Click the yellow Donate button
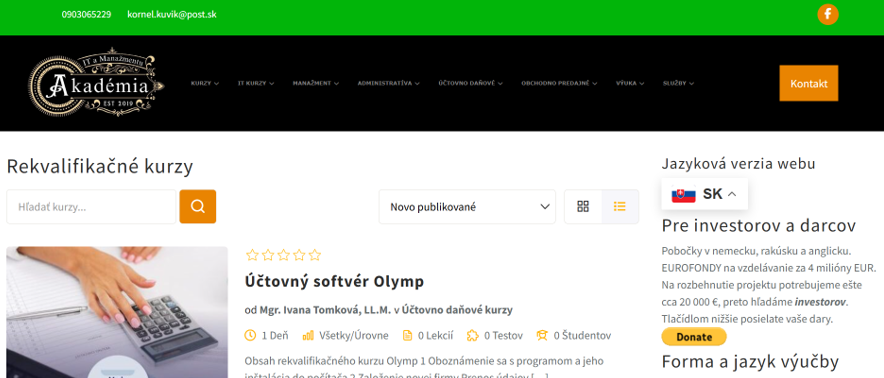Viewport: 884px width, 378px height. 694,337
